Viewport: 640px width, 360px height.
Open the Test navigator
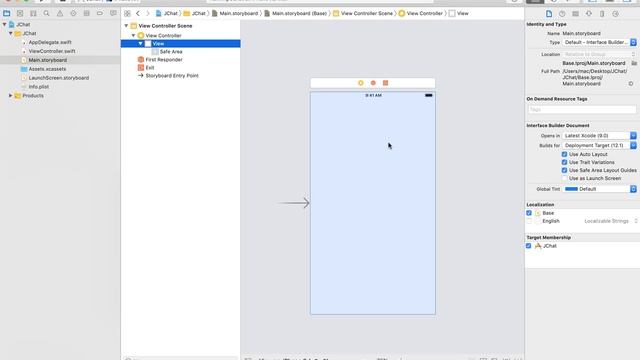pyautogui.click(x=73, y=13)
